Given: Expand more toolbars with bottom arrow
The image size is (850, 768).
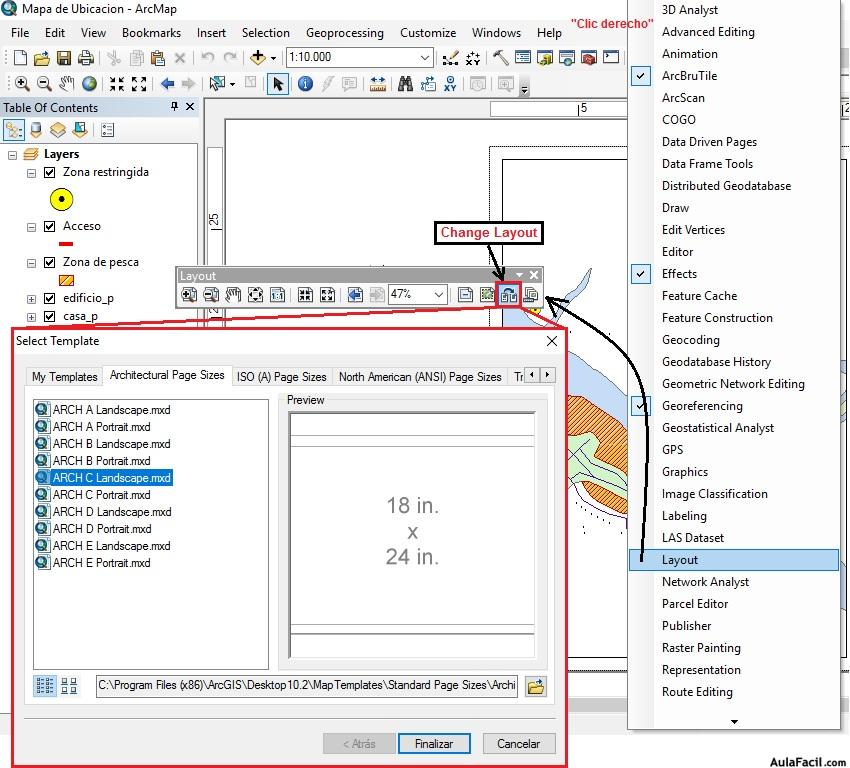Looking at the screenshot, I should click(734, 721).
